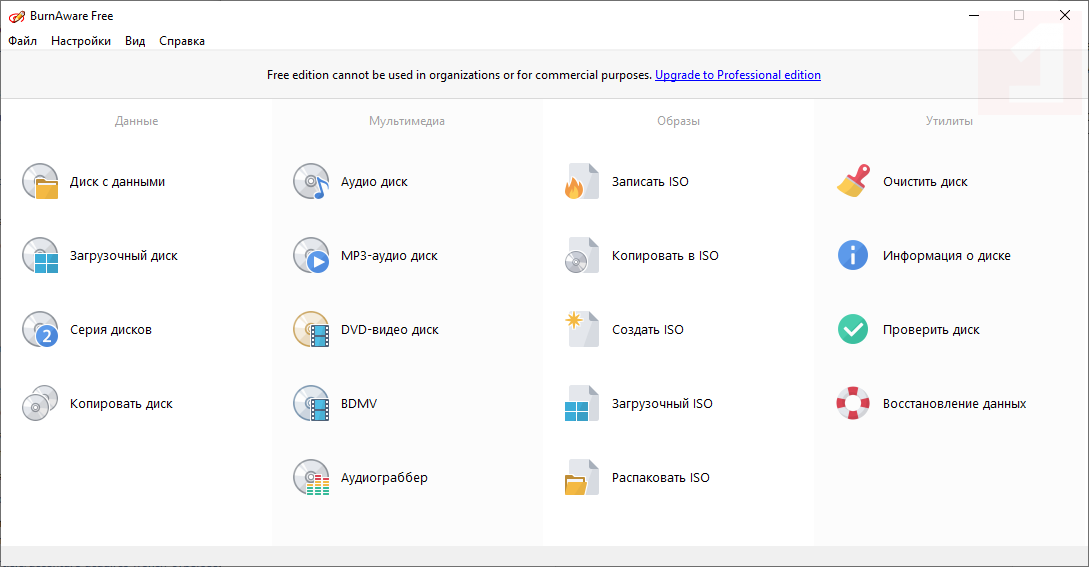Image resolution: width=1089 pixels, height=567 pixels.
Task: Click the Проверить диск text label
Action: (931, 330)
